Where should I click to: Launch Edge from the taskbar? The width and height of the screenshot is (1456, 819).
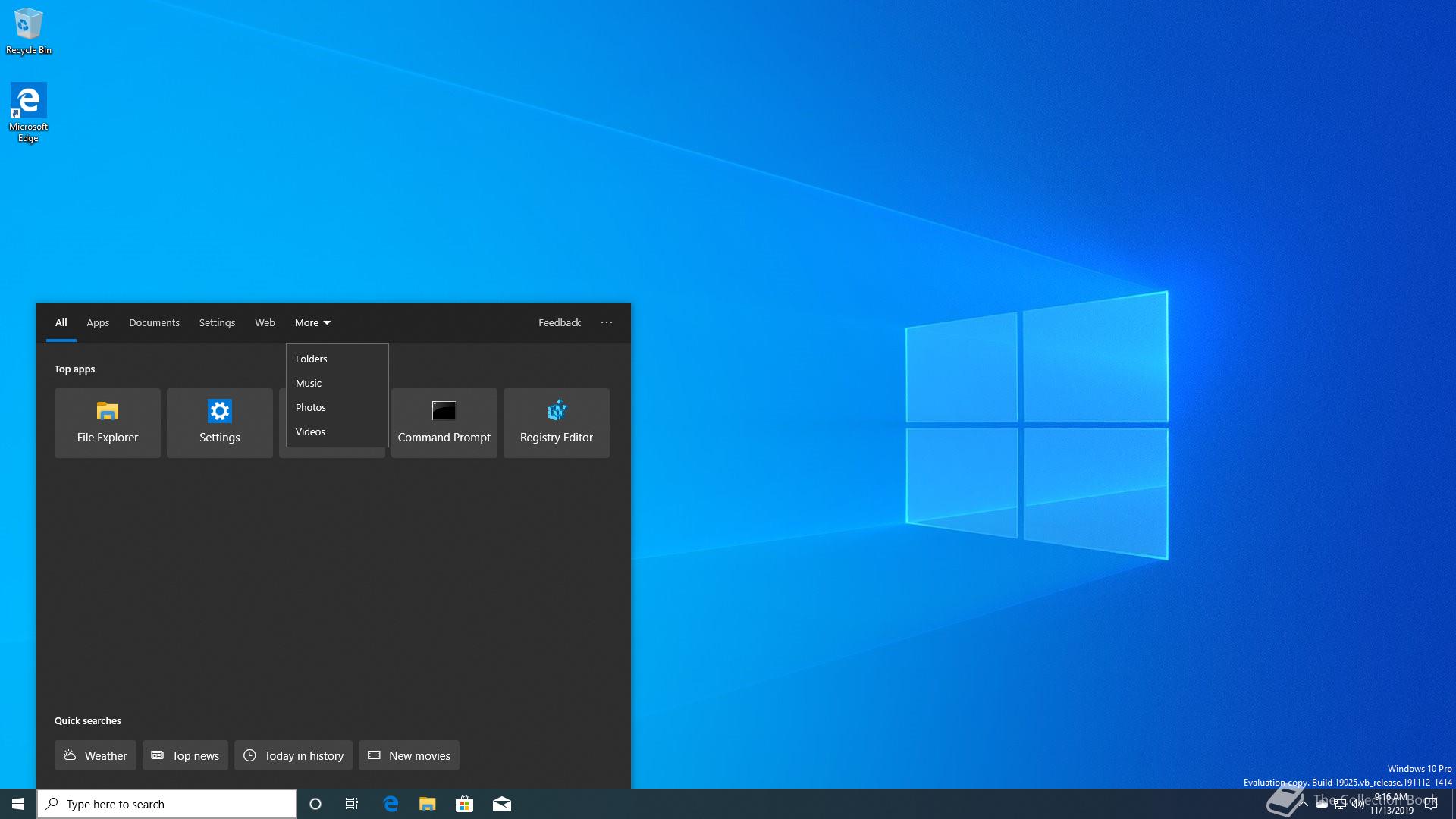(x=391, y=804)
